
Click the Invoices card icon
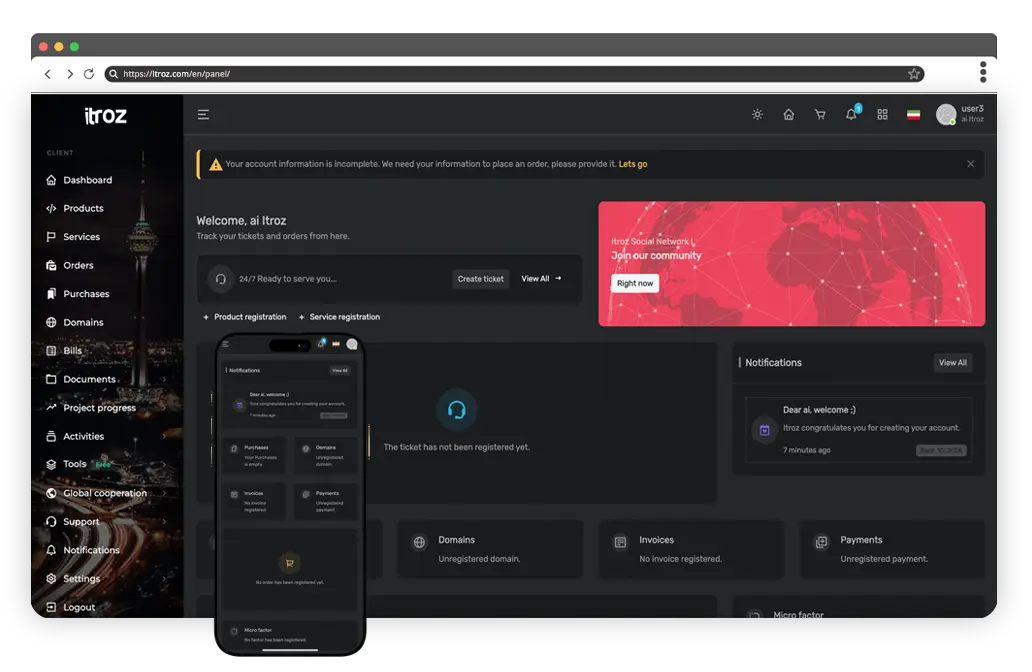(620, 542)
